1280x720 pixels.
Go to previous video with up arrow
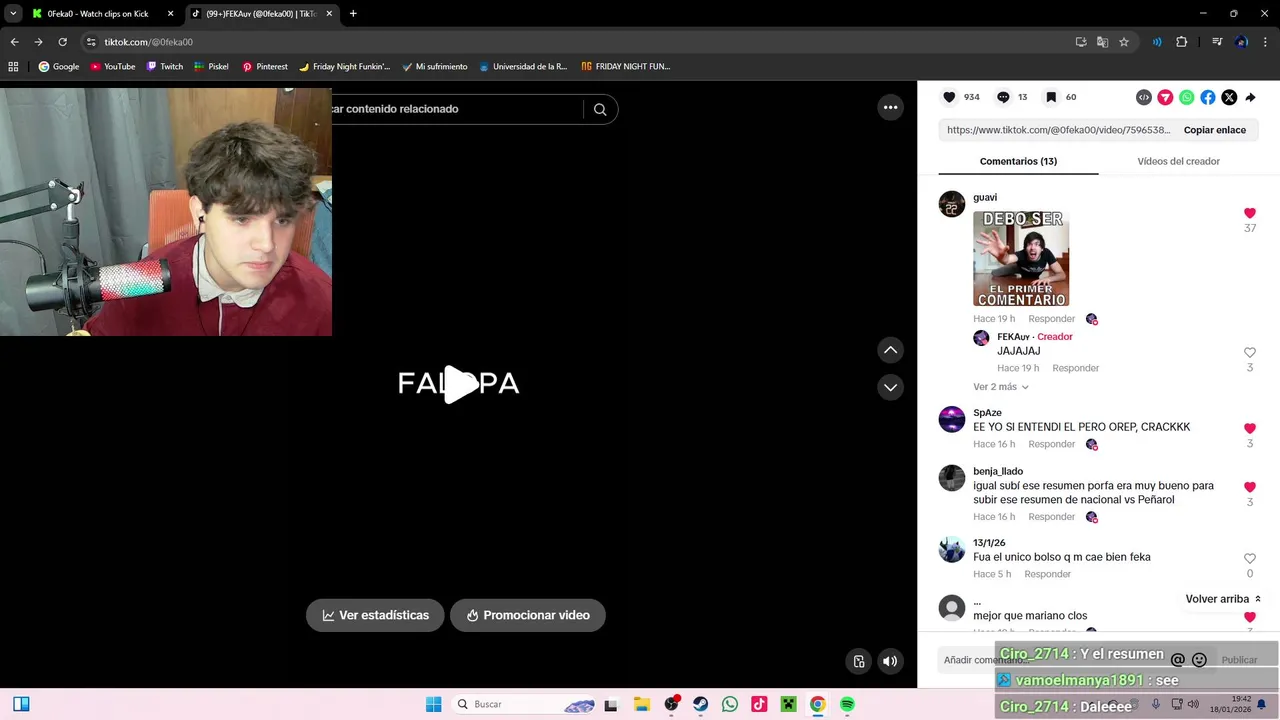[x=890, y=350]
